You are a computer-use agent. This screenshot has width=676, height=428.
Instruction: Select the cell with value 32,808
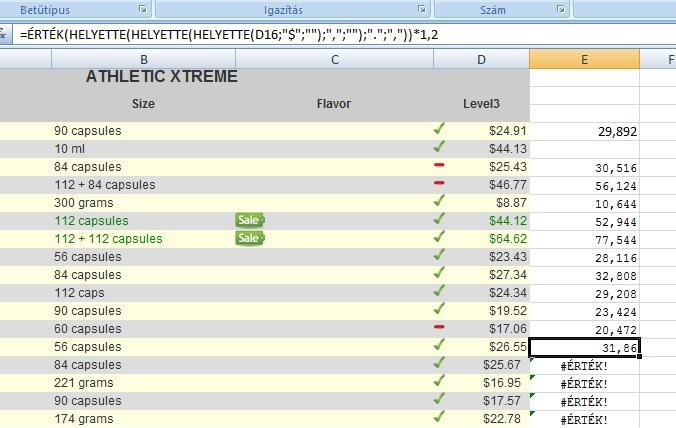coord(584,275)
